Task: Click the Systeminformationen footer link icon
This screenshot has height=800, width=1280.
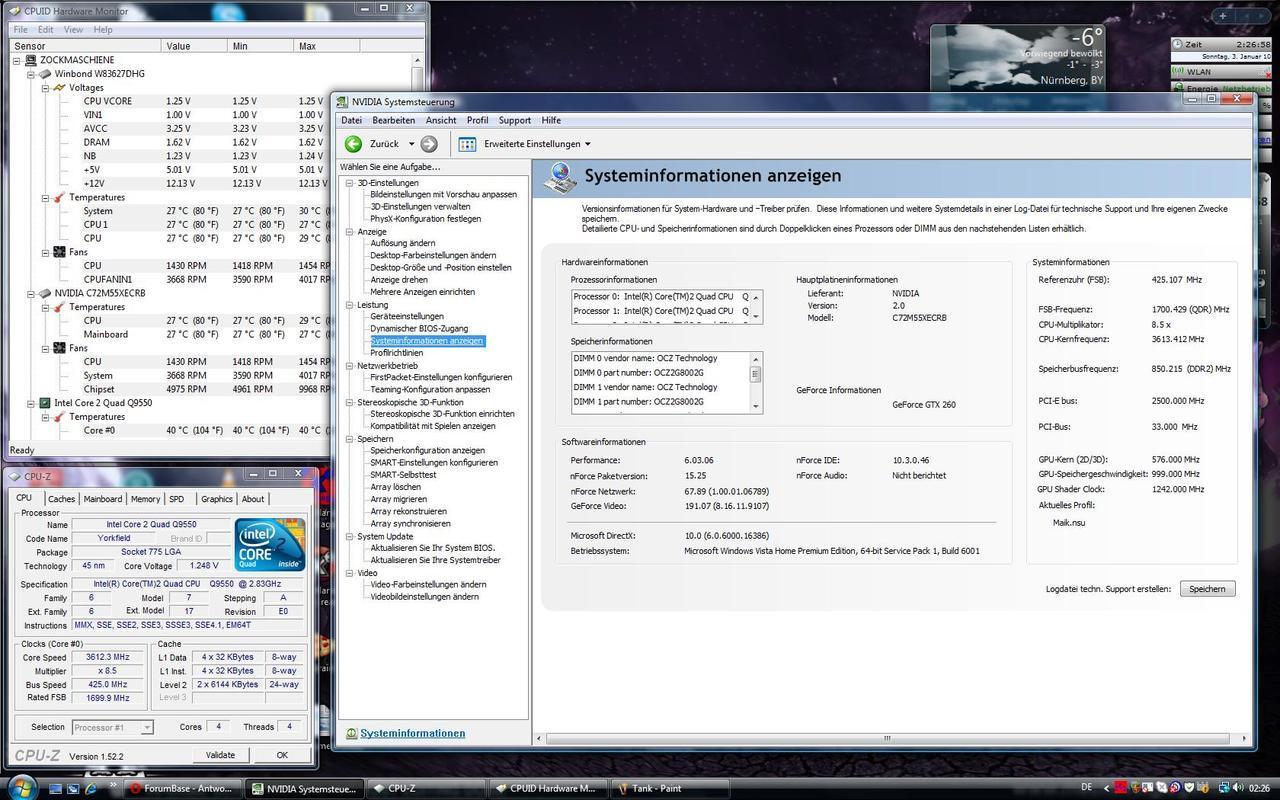Action: 351,734
